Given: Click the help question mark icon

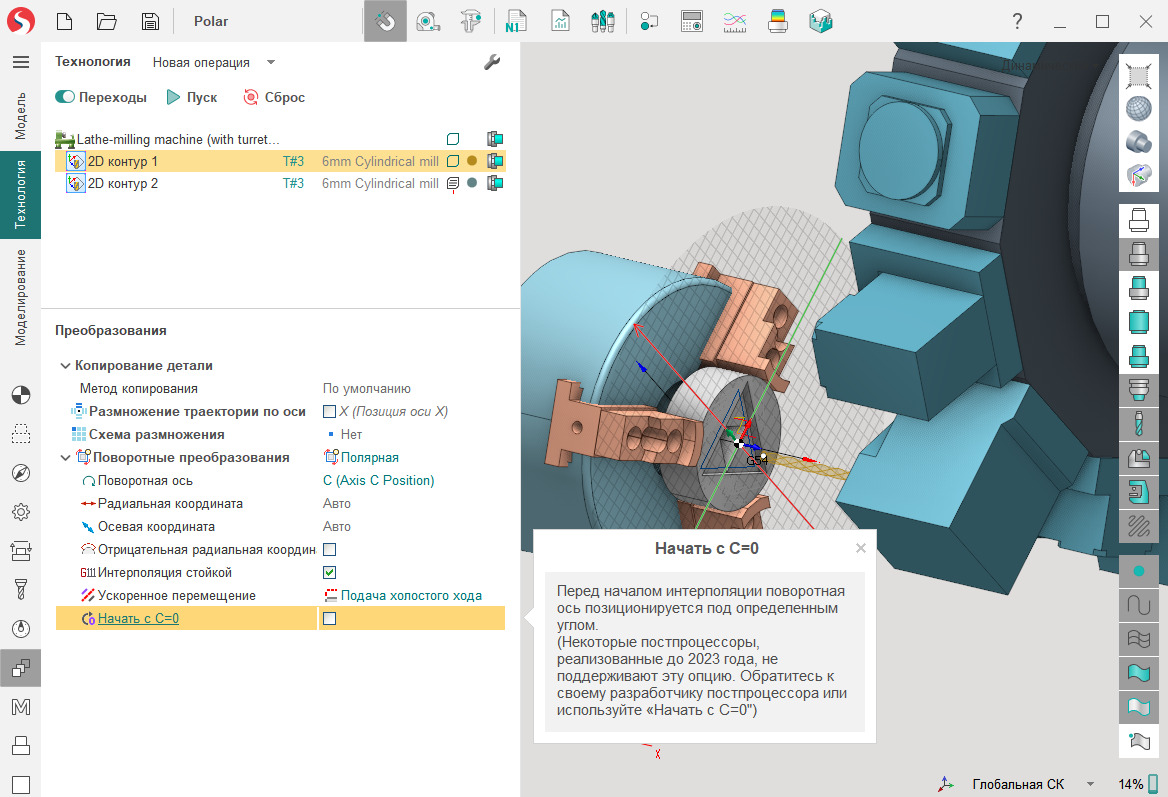Looking at the screenshot, I should point(1017,21).
